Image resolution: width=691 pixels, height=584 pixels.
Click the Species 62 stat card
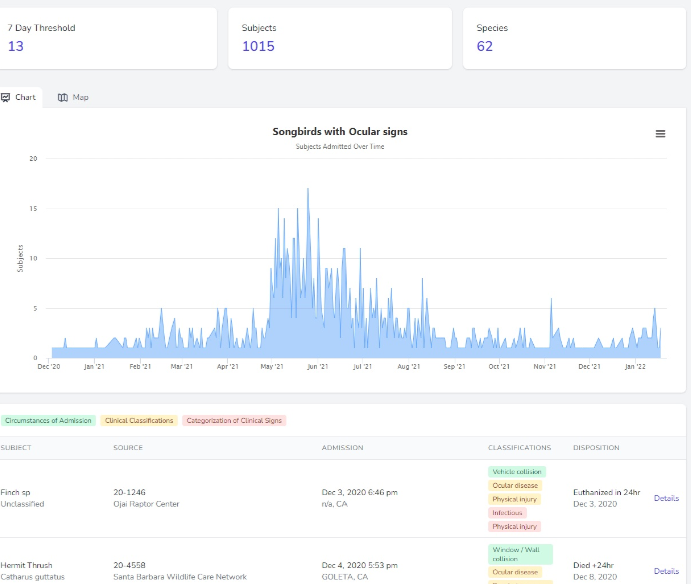pos(574,38)
